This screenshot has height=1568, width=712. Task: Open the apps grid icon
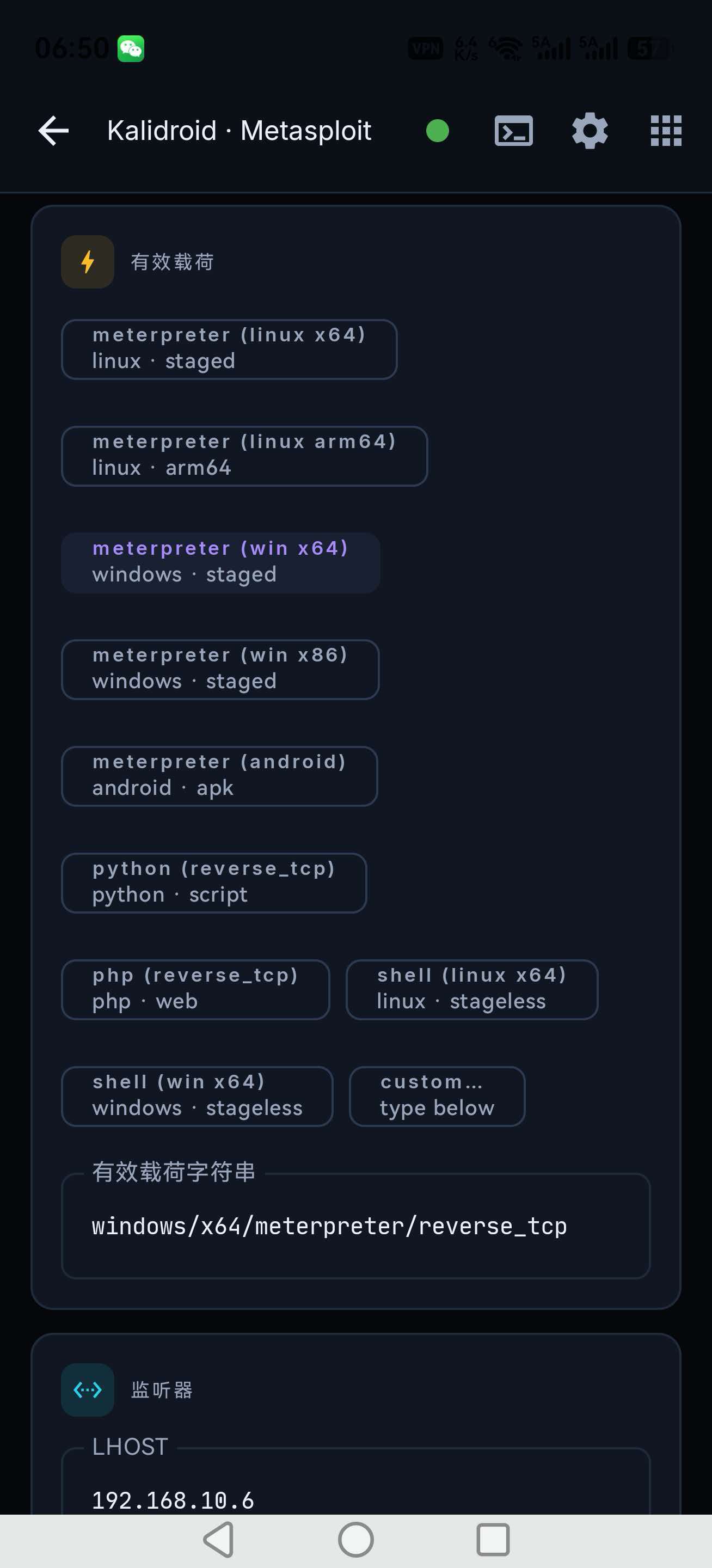pyautogui.click(x=666, y=131)
